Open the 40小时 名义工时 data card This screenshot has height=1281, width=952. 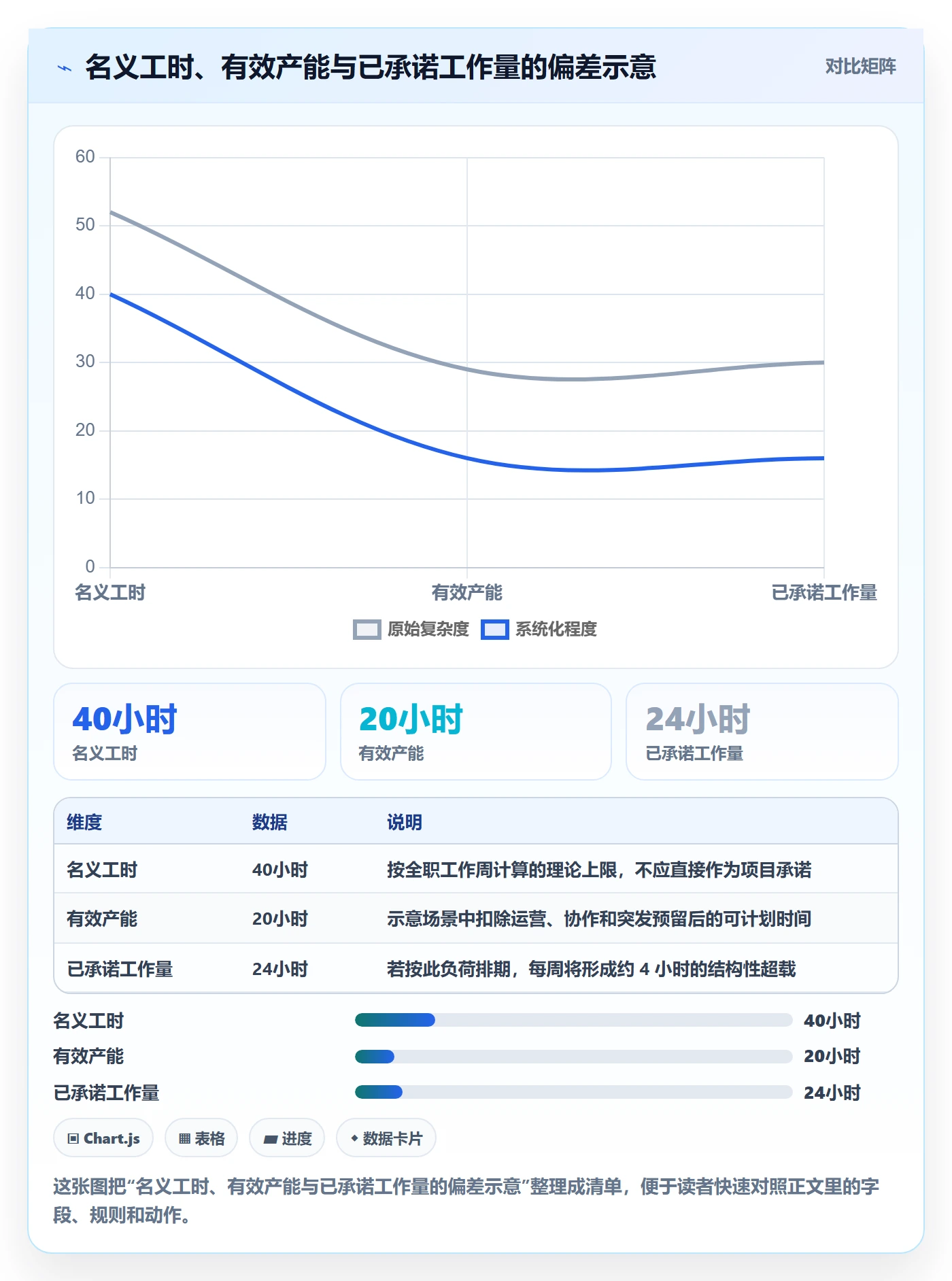190,732
